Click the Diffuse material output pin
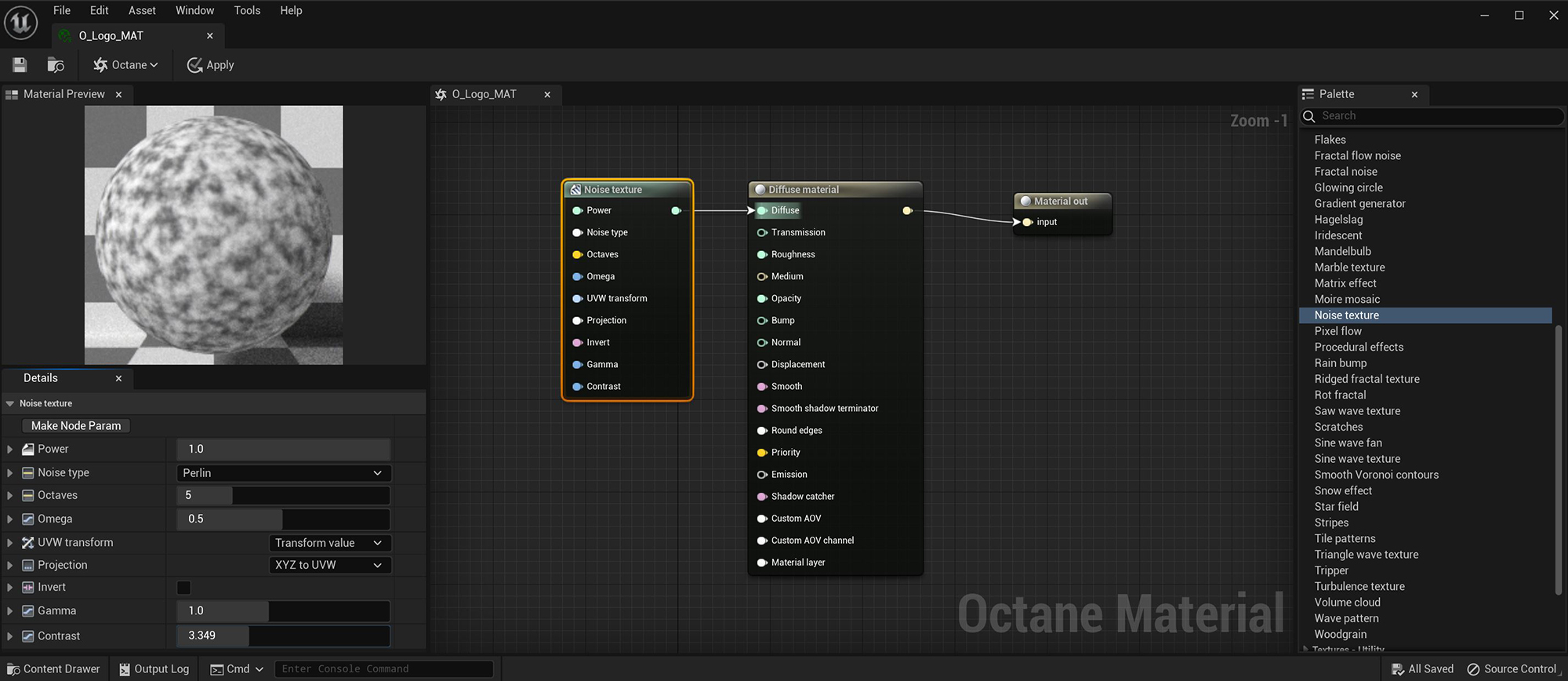Viewport: 1568px width, 681px height. point(907,210)
